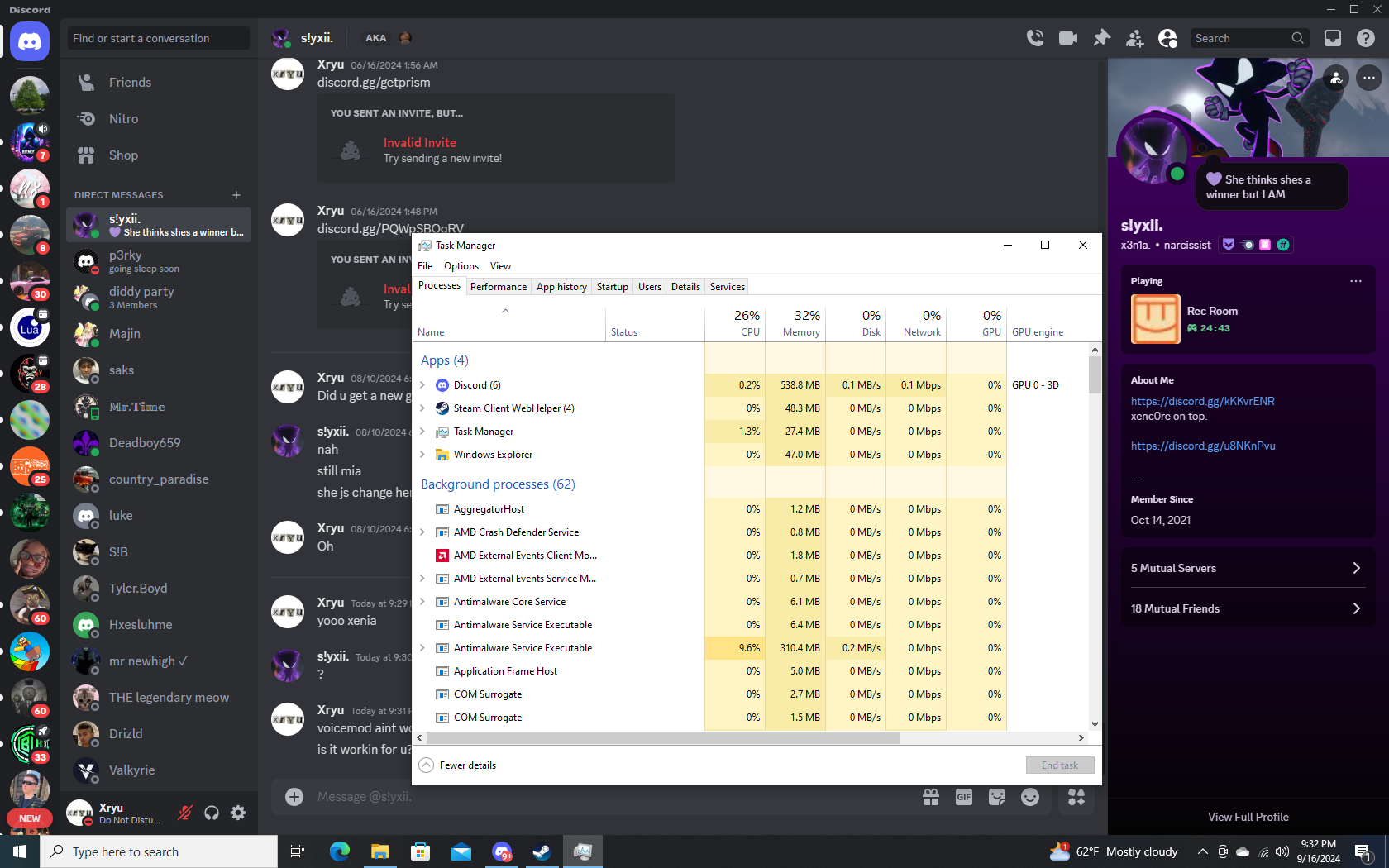The width and height of the screenshot is (1389, 868).
Task: Open the sticker picker
Action: pos(997,797)
